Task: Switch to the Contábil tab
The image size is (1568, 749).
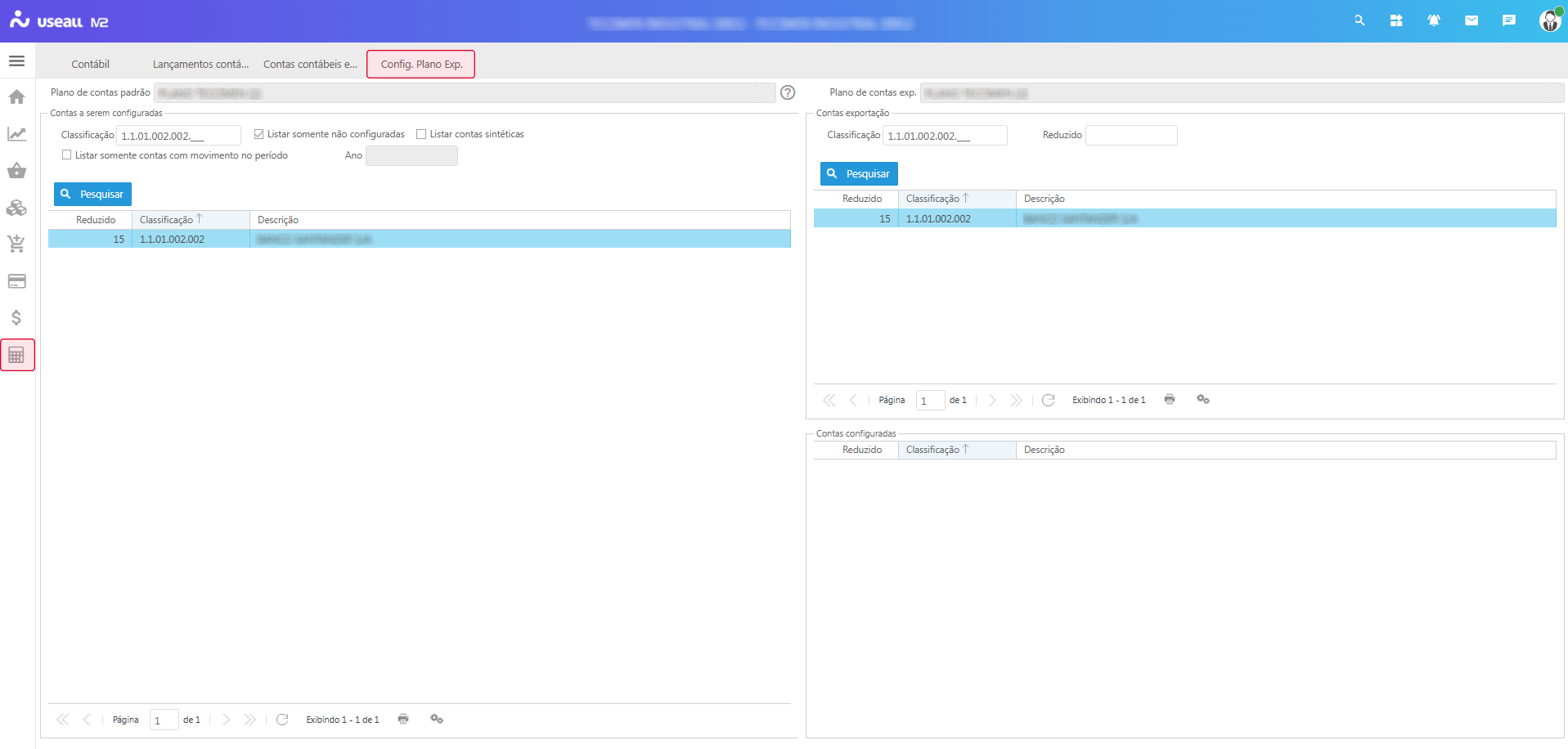Action: [90, 65]
